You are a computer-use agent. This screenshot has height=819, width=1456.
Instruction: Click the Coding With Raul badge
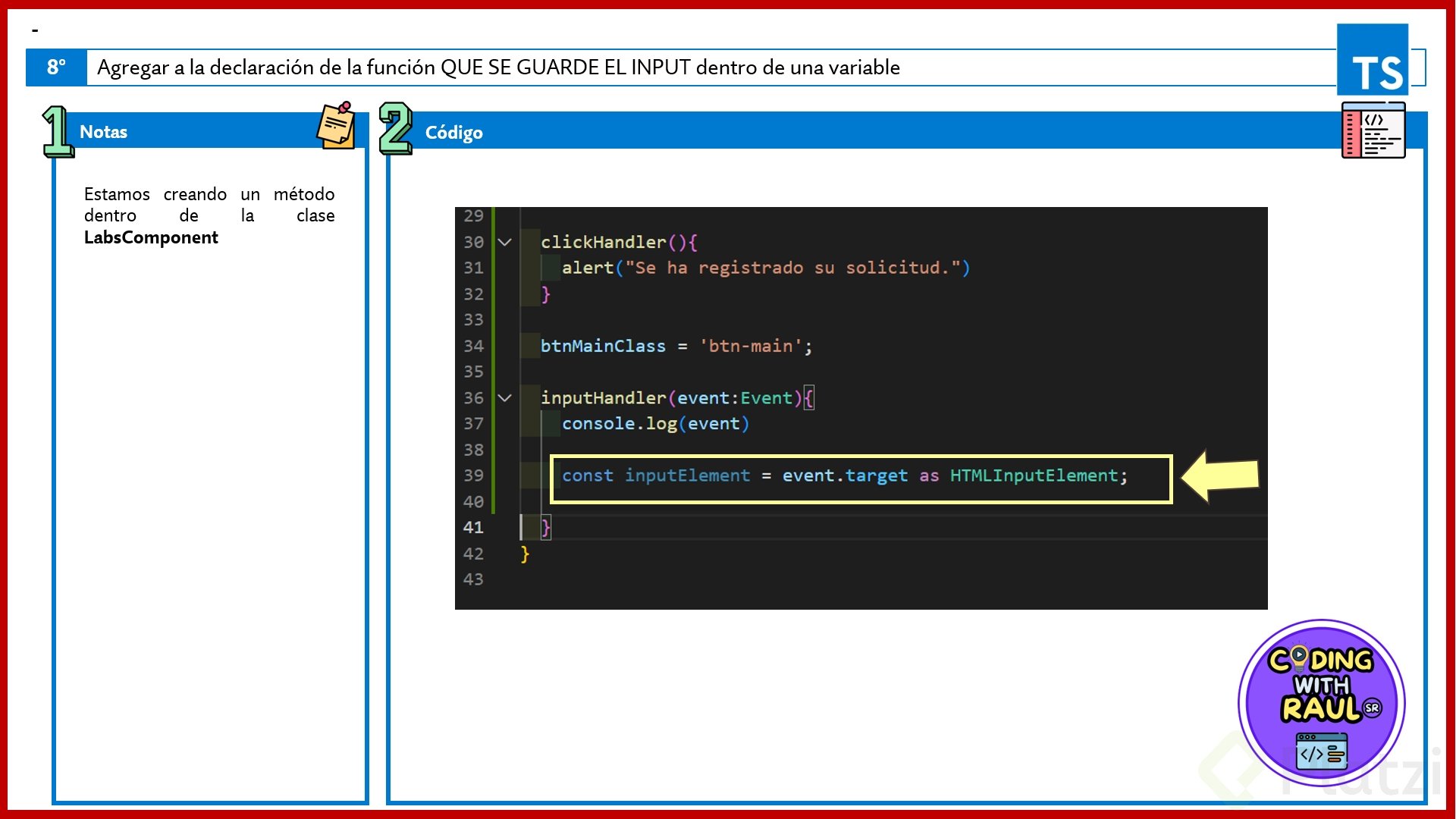click(1321, 702)
